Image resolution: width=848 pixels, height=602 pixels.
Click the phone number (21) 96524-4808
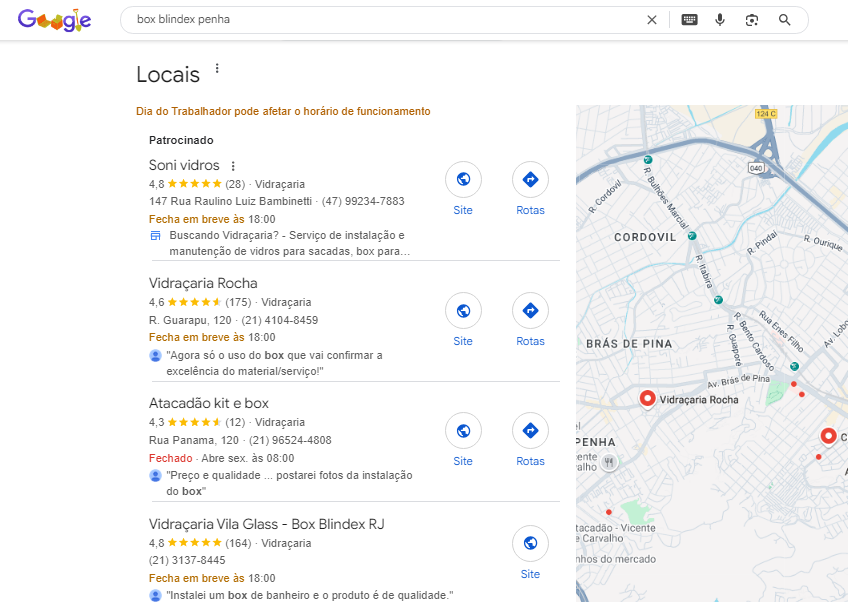tap(290, 440)
